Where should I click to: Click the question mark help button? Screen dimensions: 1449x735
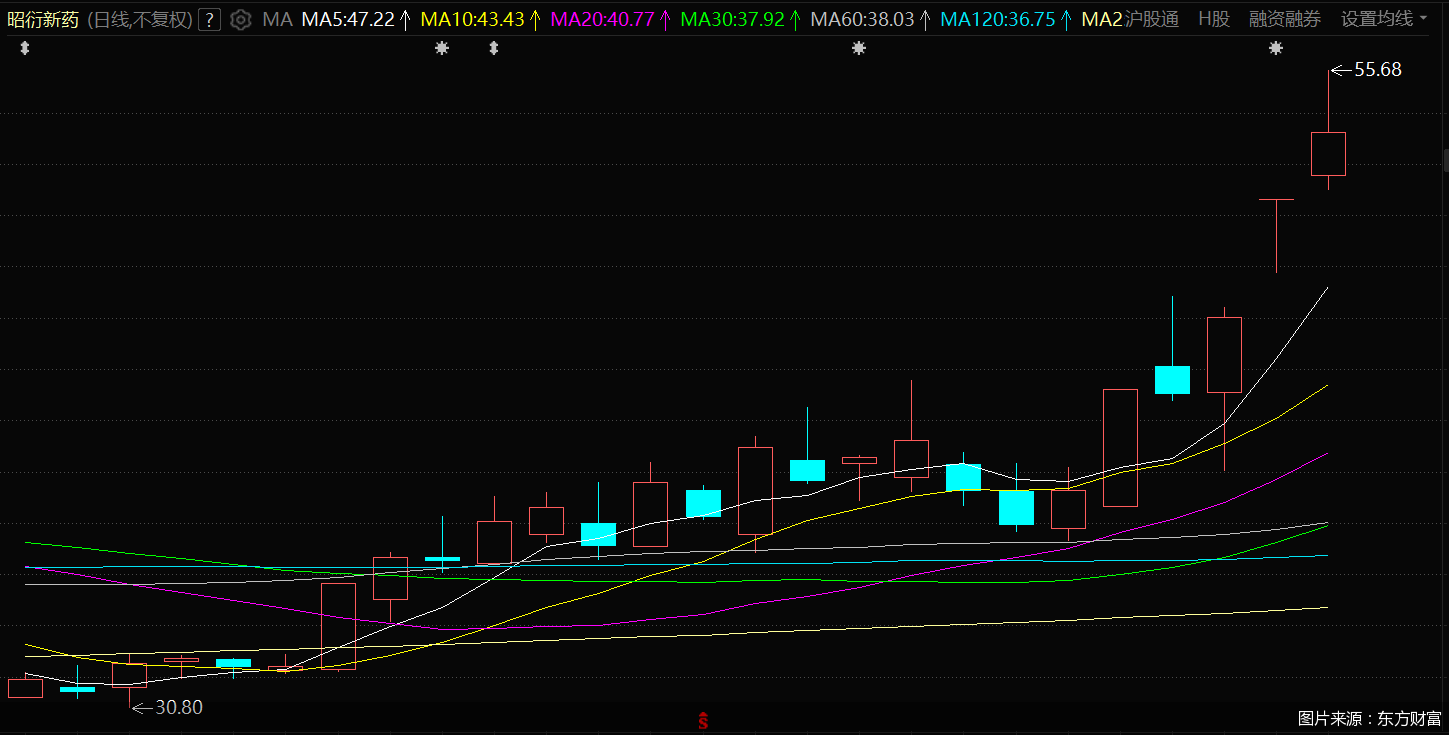[209, 19]
